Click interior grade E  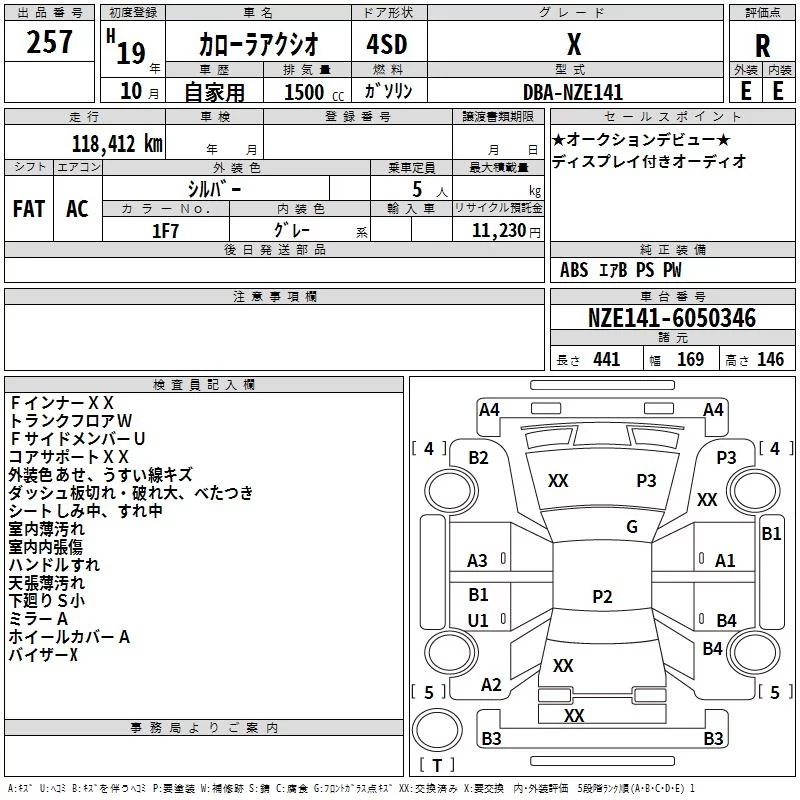tap(778, 91)
